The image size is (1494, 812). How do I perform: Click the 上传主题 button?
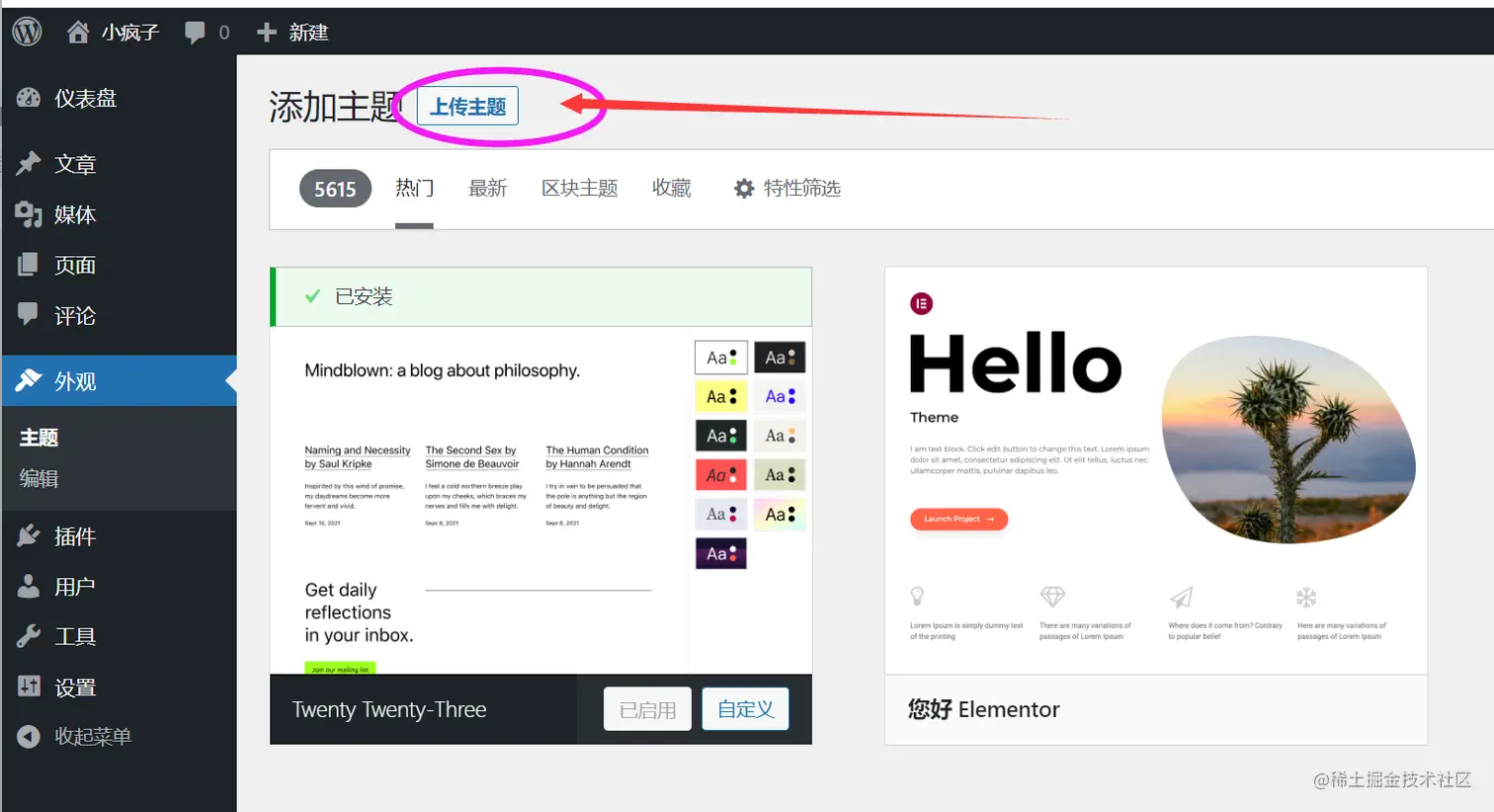point(467,107)
